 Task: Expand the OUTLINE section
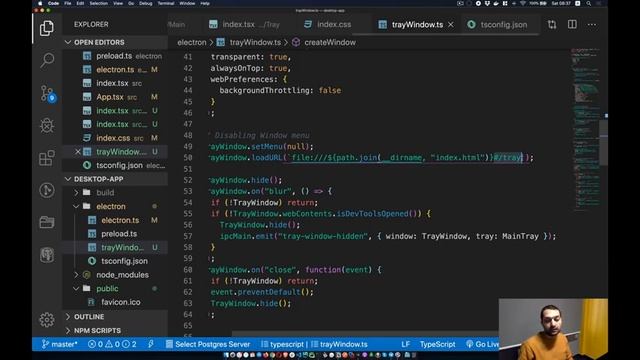[115, 317]
